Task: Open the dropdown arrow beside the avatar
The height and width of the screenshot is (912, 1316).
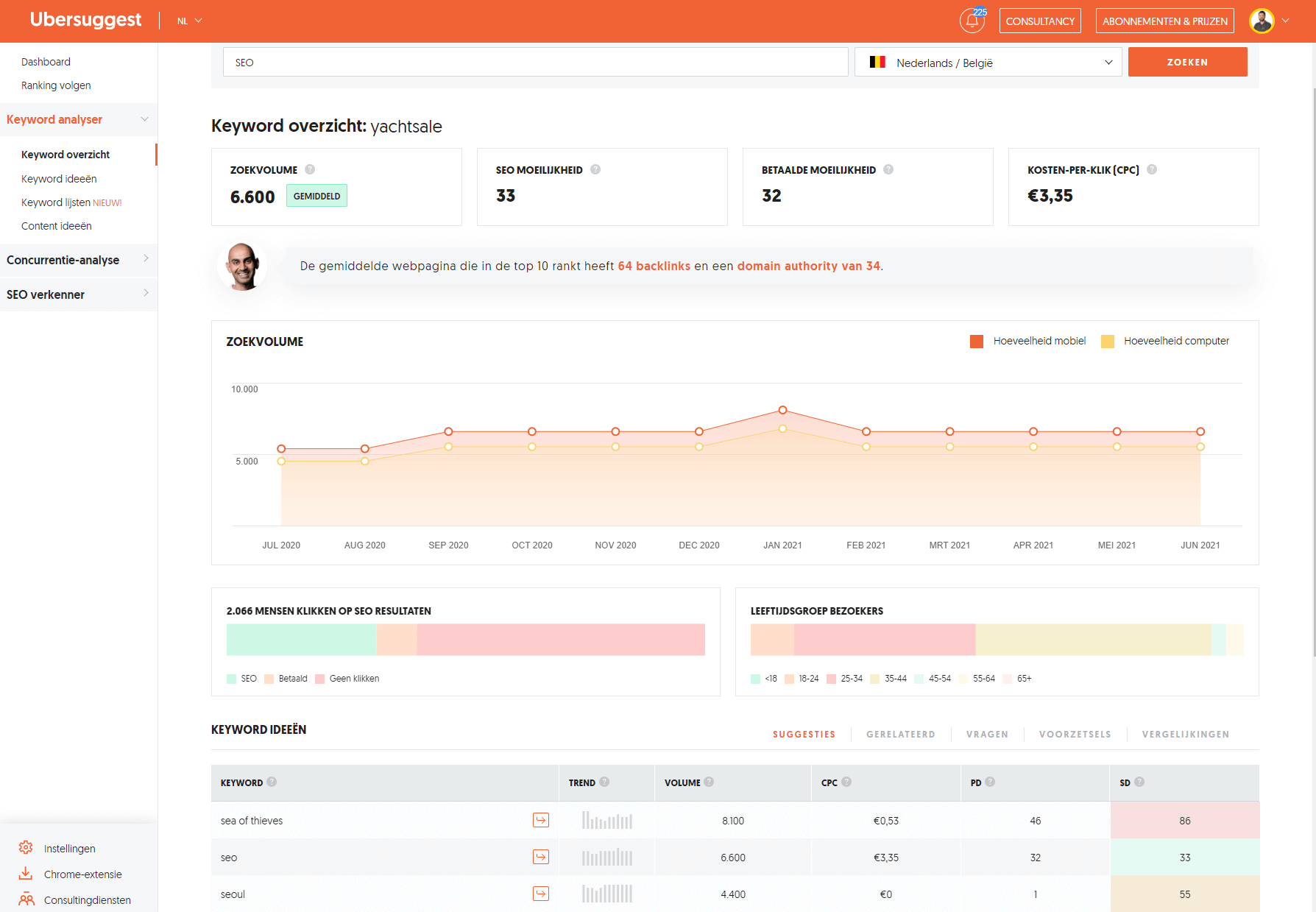Action: click(x=1286, y=21)
